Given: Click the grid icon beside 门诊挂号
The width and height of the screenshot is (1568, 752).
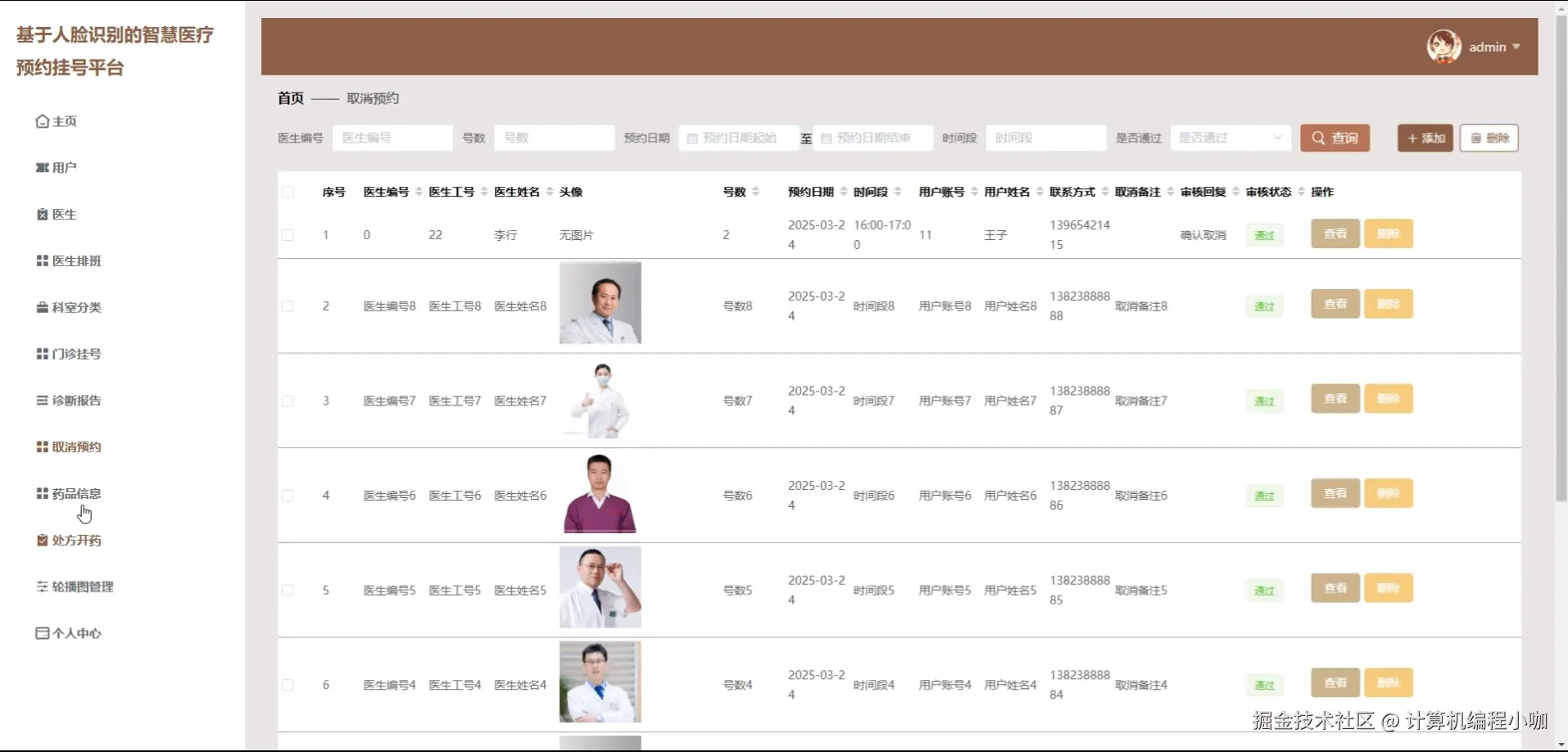Looking at the screenshot, I should click(x=42, y=354).
